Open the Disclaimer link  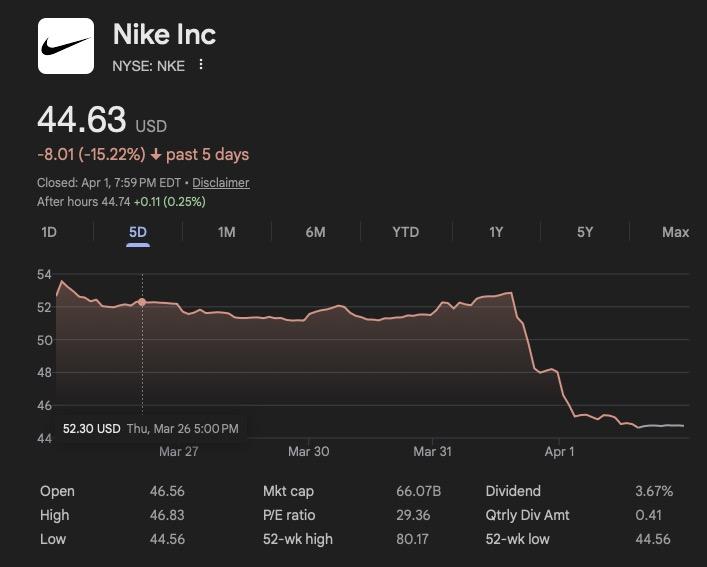pyautogui.click(x=220, y=183)
